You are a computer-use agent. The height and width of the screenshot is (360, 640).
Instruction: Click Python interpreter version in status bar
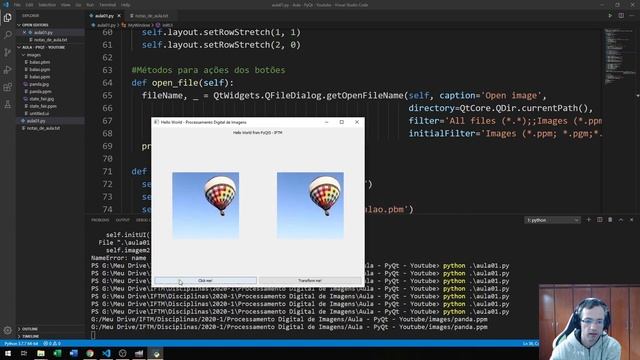[x=21, y=344]
